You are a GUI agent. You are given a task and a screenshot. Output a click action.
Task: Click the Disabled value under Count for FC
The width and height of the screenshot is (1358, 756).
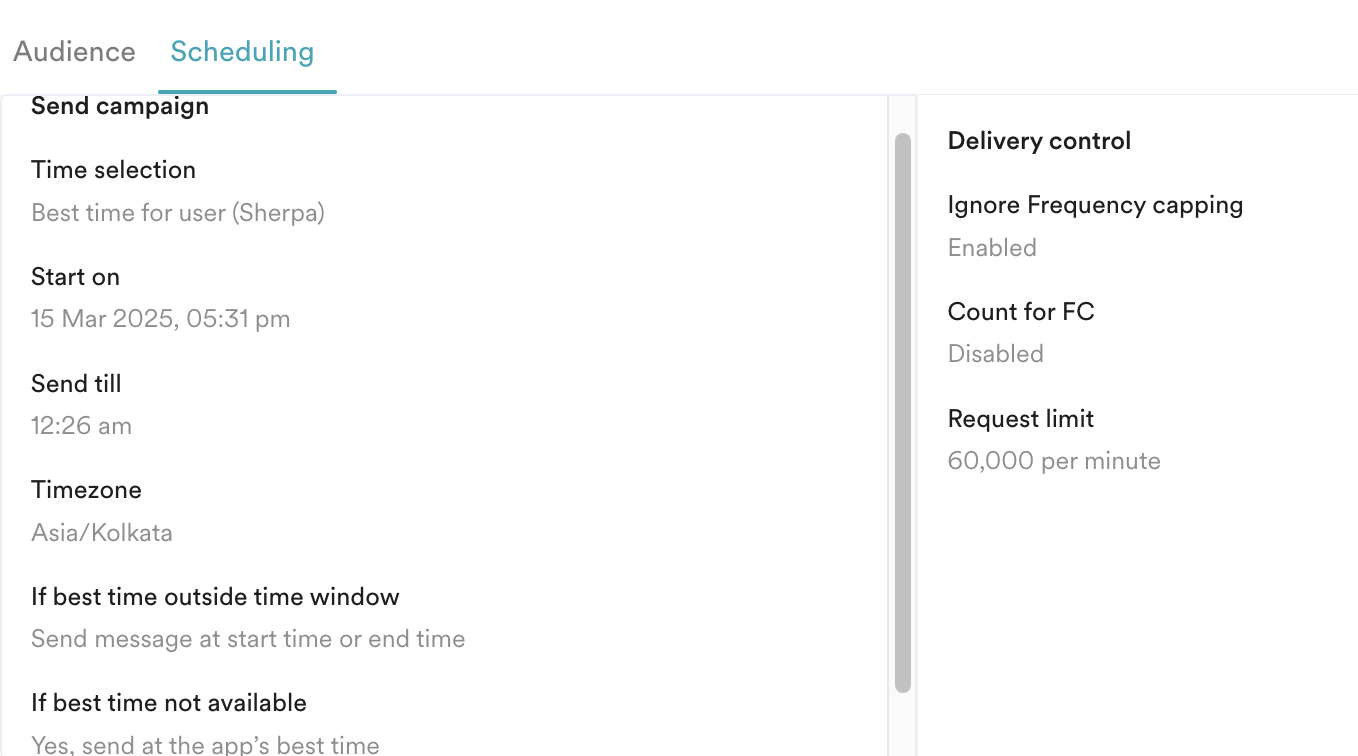[x=995, y=353]
